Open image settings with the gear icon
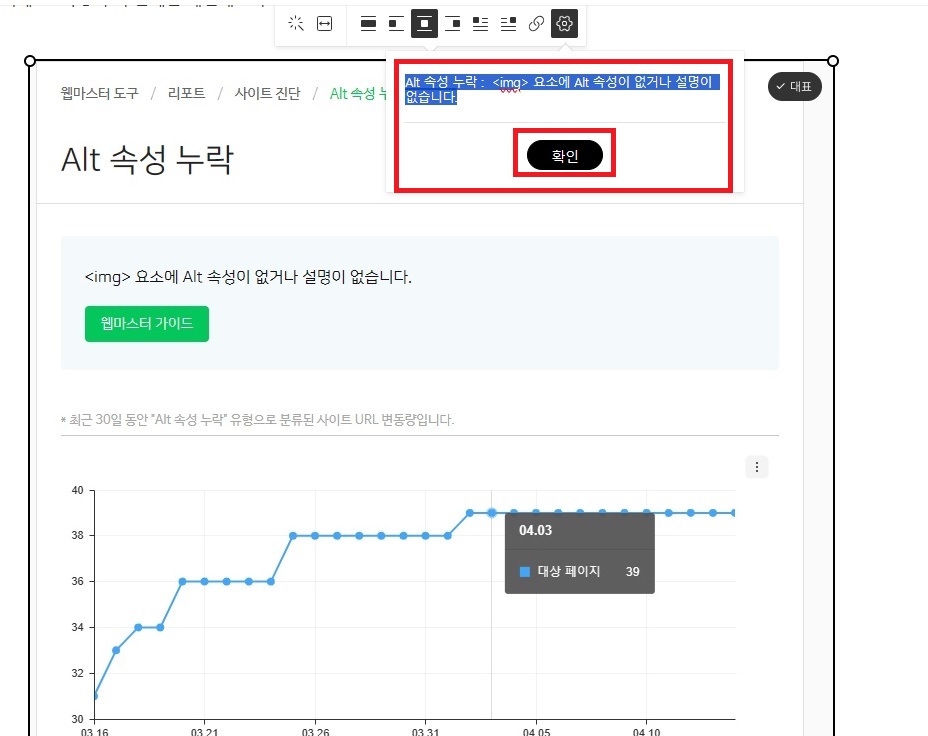 (564, 23)
